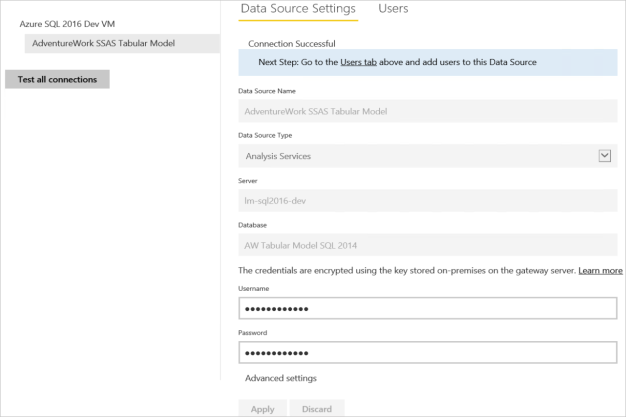Switch to the Users tab
626x417 pixels.
coord(393,9)
